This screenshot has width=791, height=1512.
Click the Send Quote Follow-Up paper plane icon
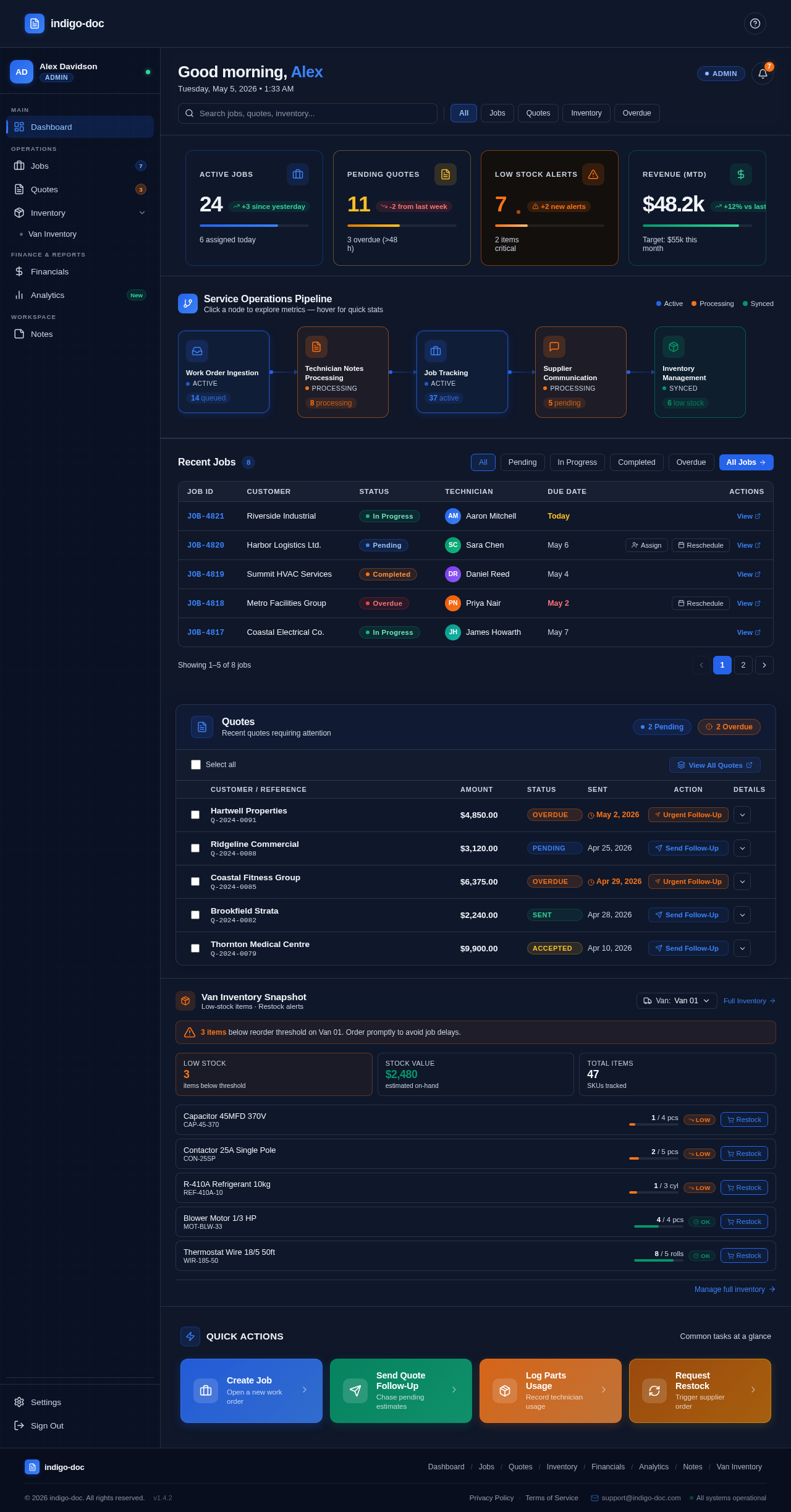355,1391
